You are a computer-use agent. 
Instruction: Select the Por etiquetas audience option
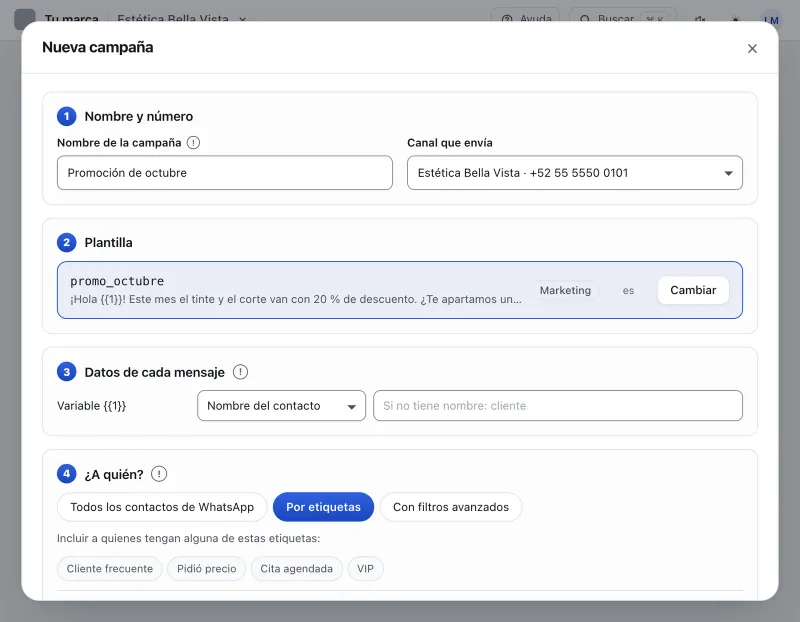coord(323,507)
